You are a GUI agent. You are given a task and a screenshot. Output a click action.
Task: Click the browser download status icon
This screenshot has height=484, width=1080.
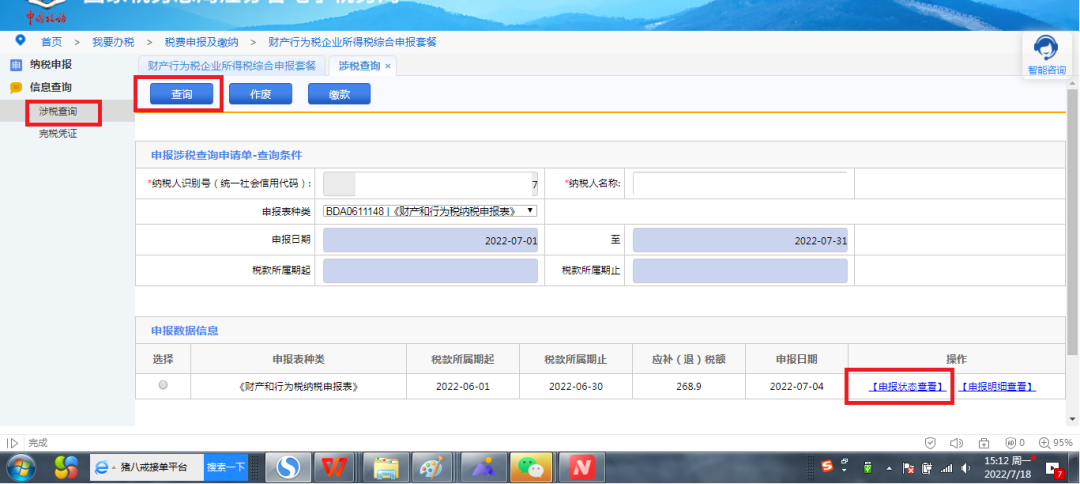point(984,443)
